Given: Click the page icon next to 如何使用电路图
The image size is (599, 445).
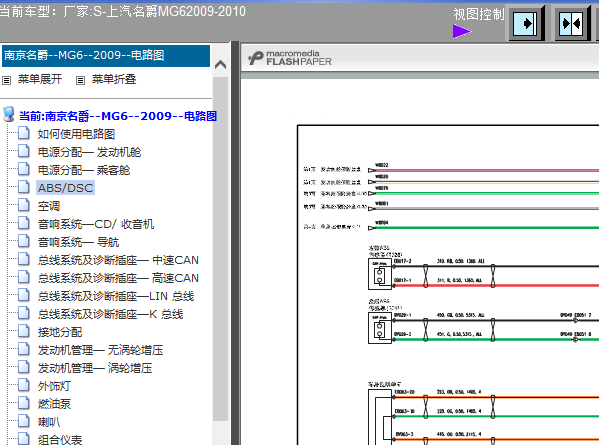Looking at the screenshot, I should (24, 133).
